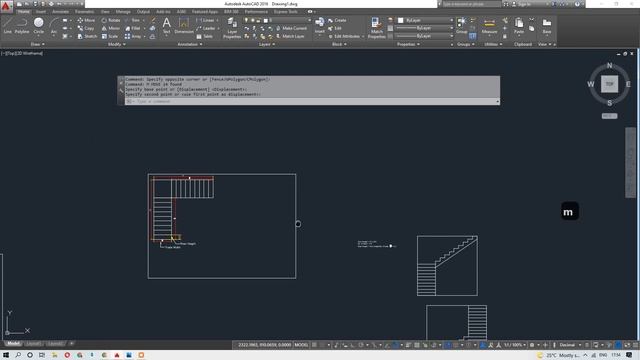Screen dimensions: 640x360
Task: Open Windows taskbar search
Action: pos(18,355)
